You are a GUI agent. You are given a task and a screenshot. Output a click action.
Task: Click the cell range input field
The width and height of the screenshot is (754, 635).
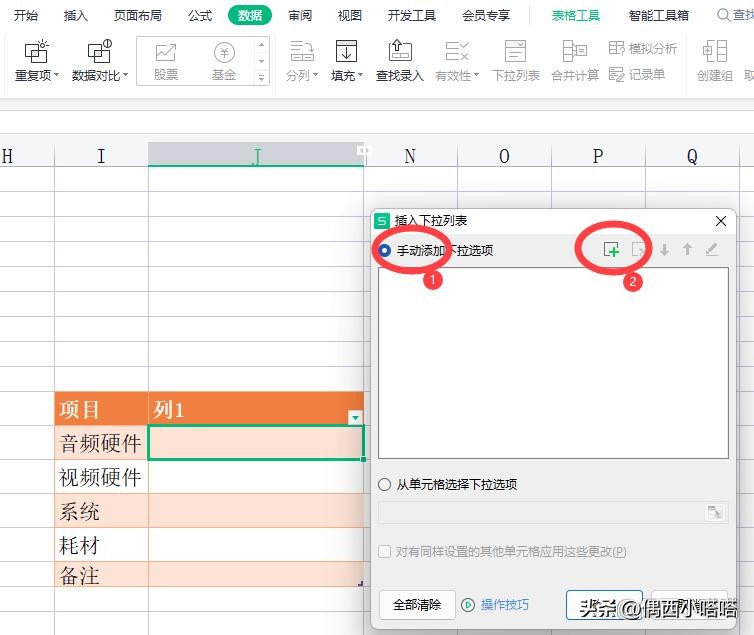(541, 512)
